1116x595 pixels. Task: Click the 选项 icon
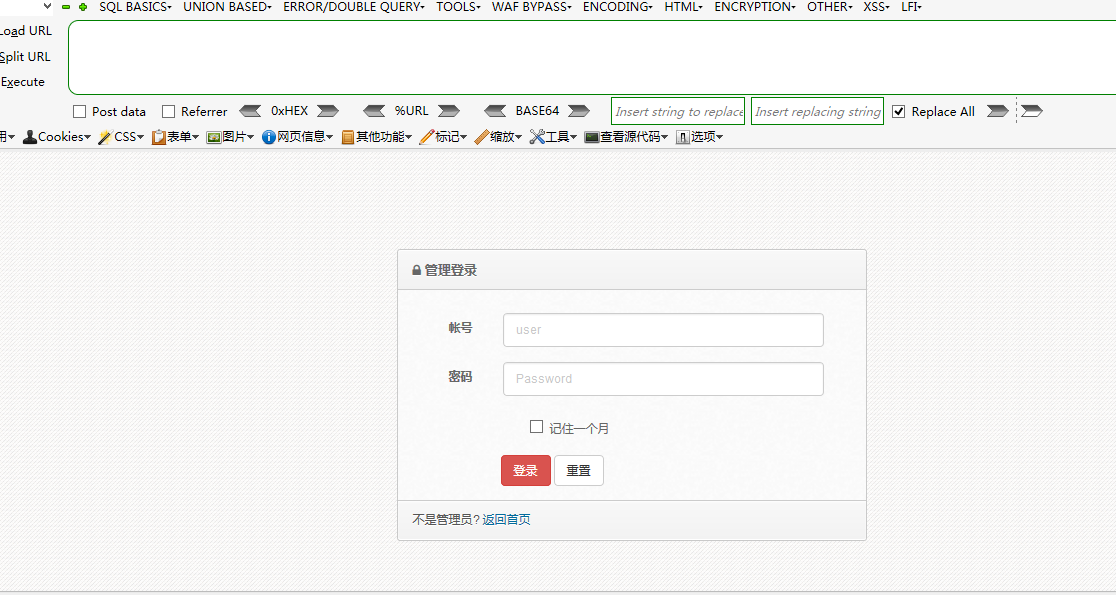point(683,137)
